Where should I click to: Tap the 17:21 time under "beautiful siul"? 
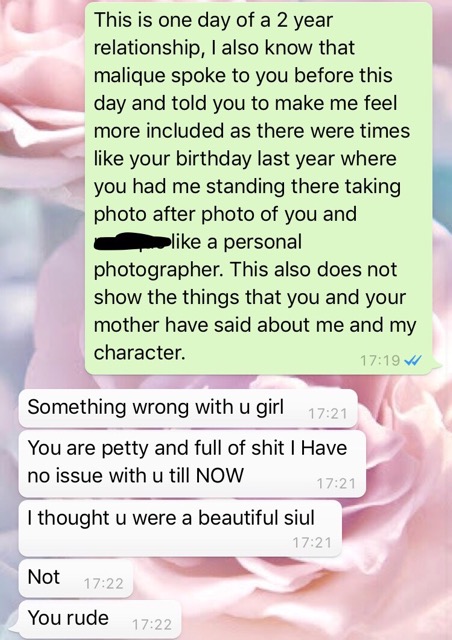click(x=312, y=543)
